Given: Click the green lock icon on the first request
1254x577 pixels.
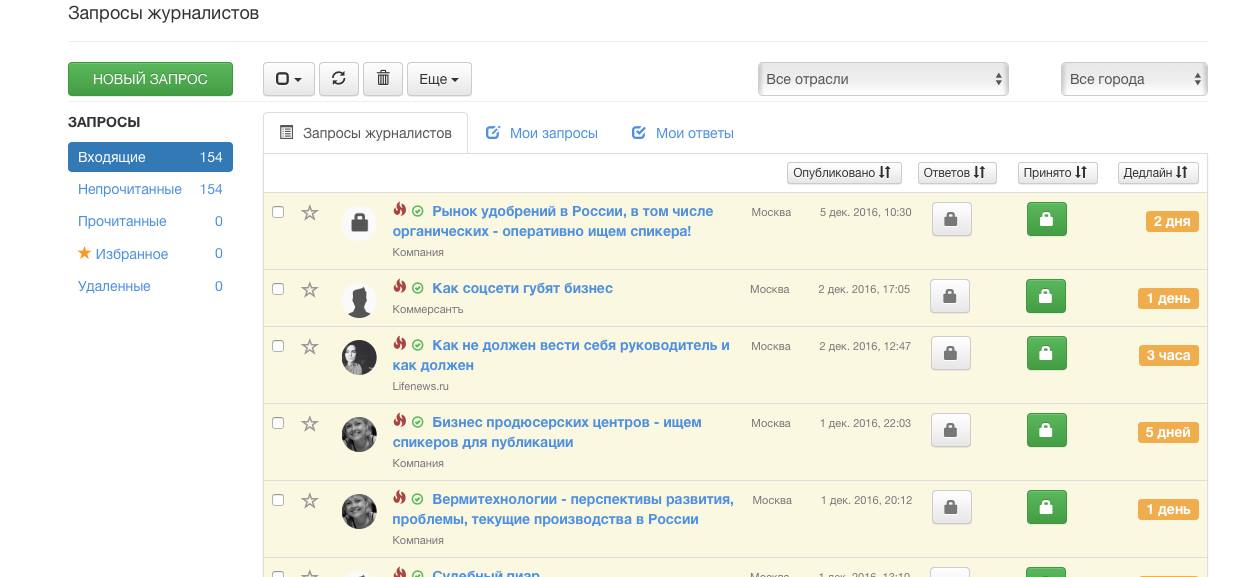Looking at the screenshot, I should (1046, 219).
